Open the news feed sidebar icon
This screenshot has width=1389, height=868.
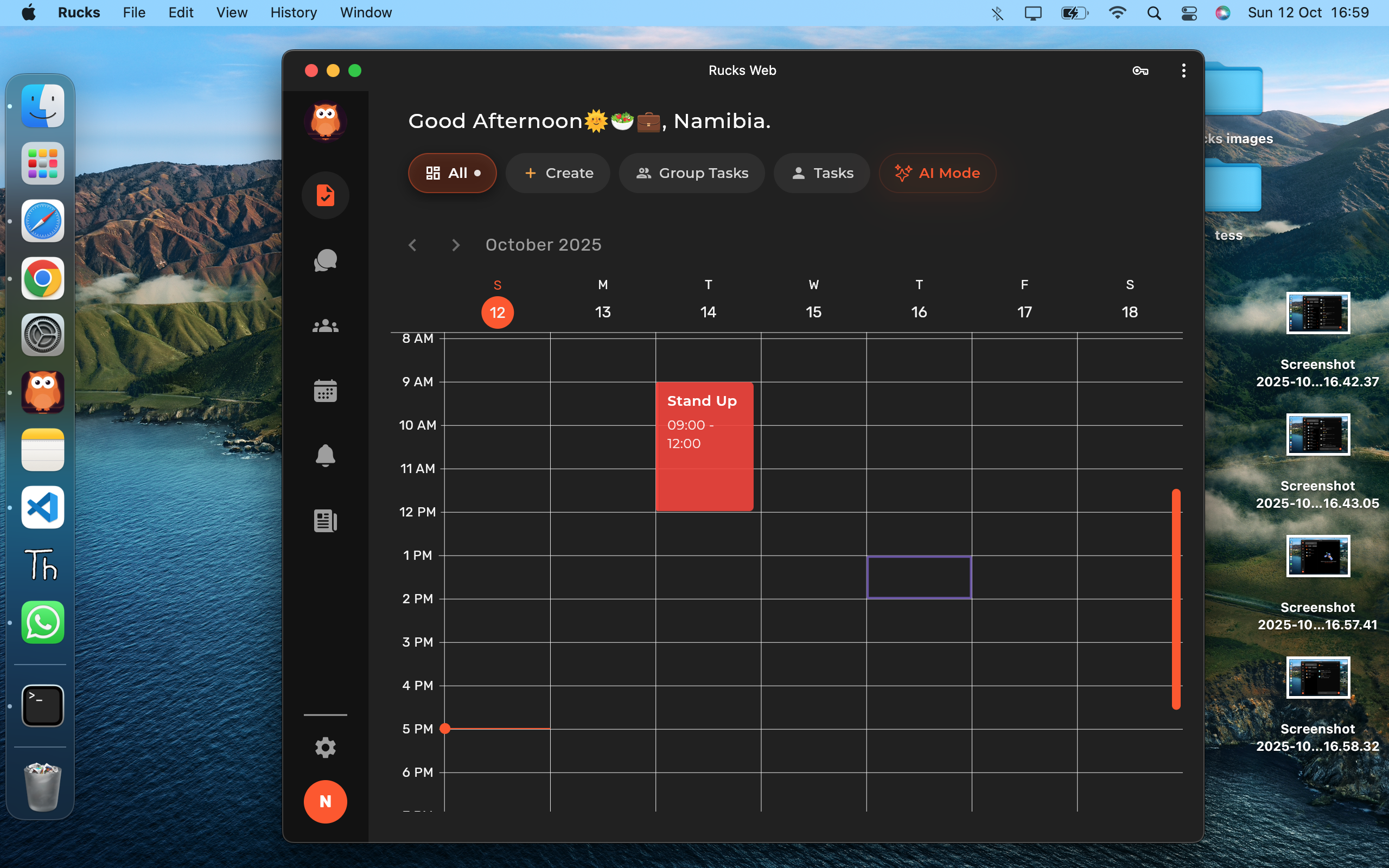pyautogui.click(x=326, y=521)
